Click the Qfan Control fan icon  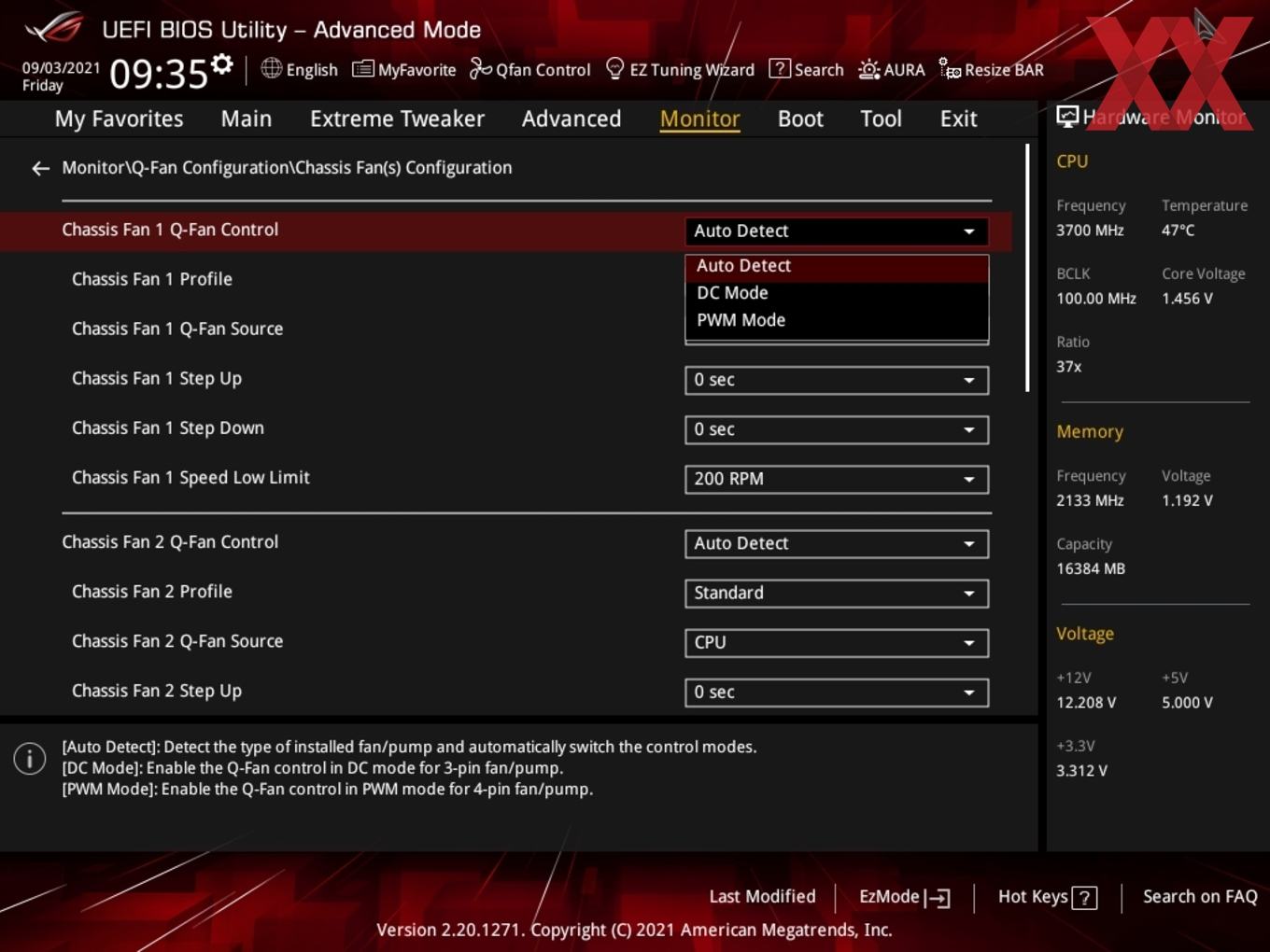pos(480,69)
